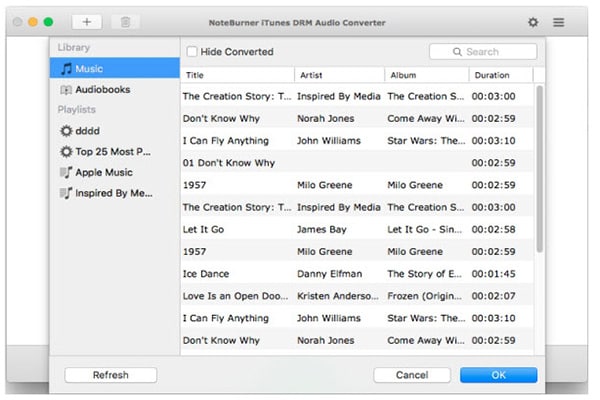The image size is (600, 400).
Task: Click artist 'Kristen Anderso...'
Action: pyautogui.click(x=338, y=296)
